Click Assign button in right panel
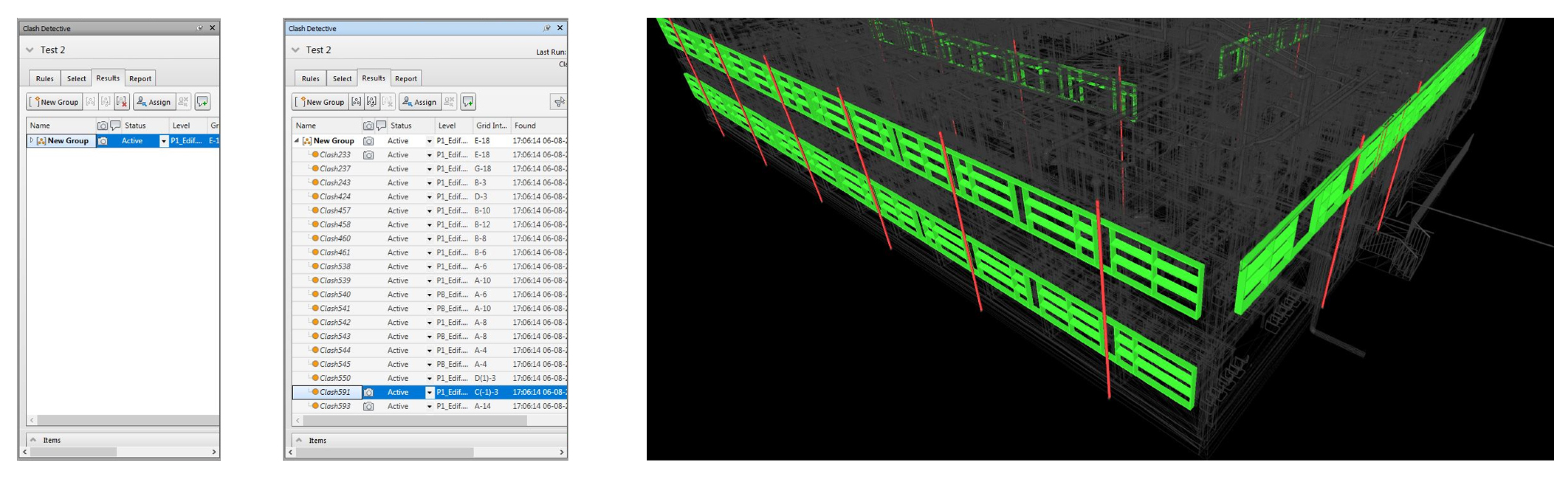Image resolution: width=1568 pixels, height=482 pixels. click(x=419, y=102)
